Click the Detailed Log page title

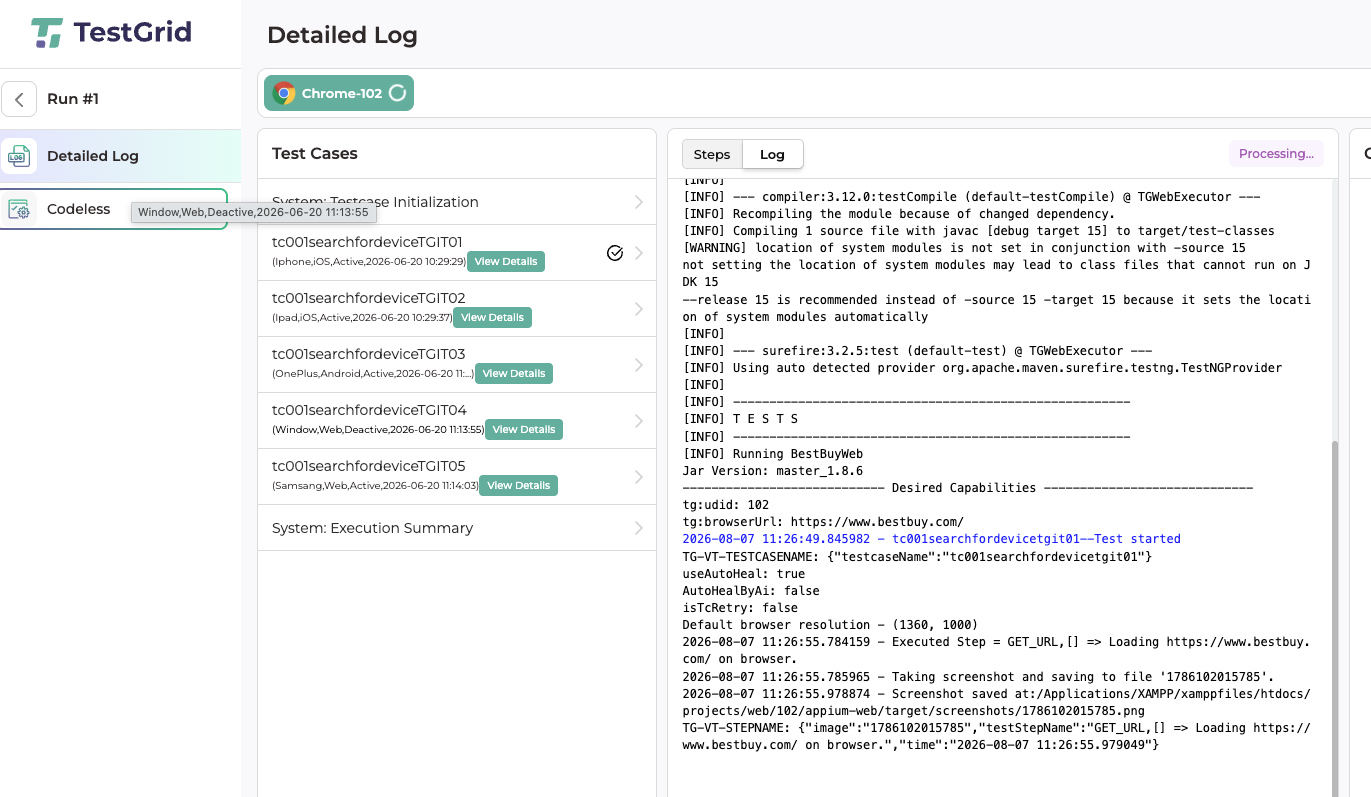click(x=342, y=35)
